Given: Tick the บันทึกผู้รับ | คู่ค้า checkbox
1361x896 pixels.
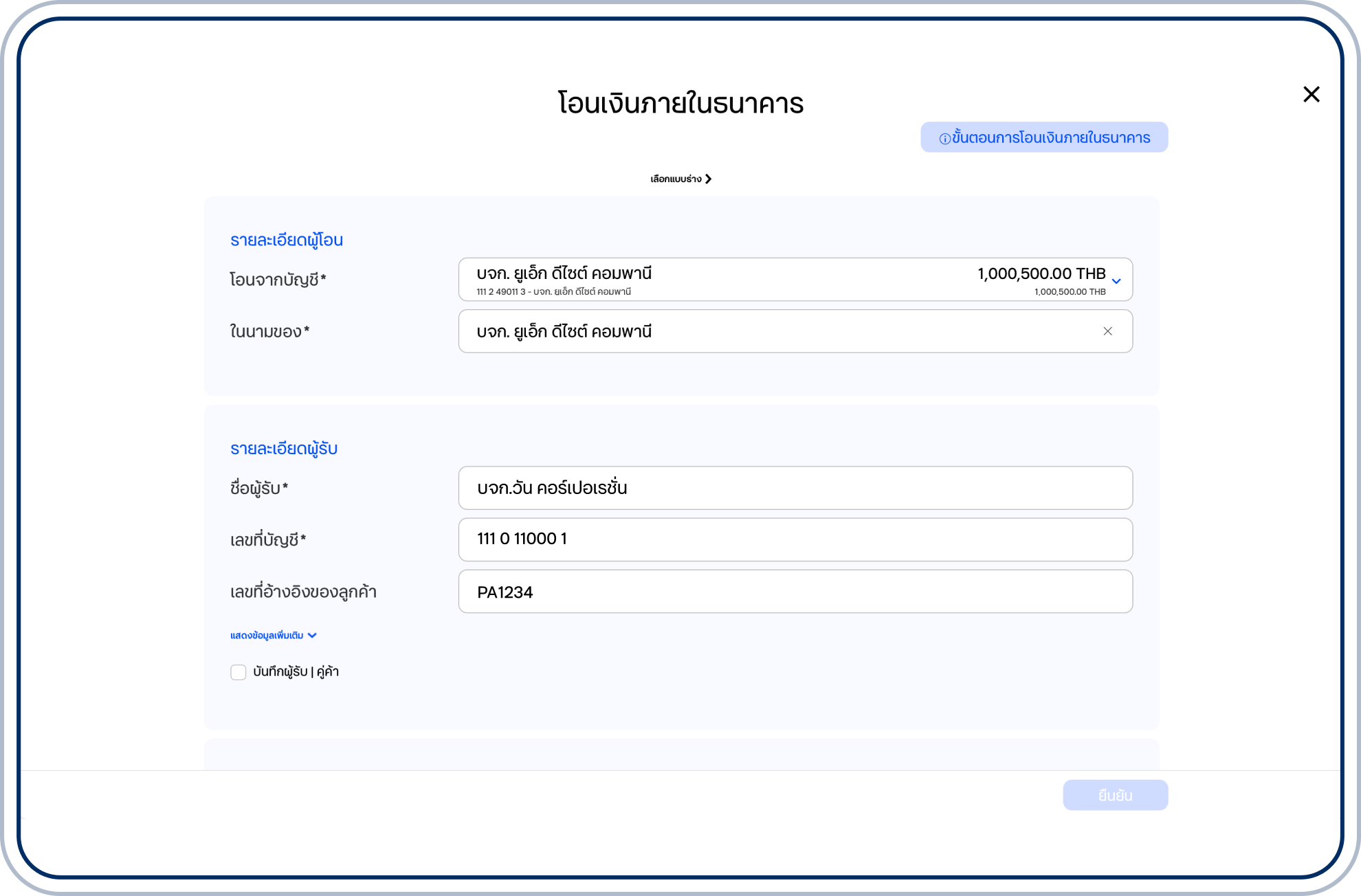Looking at the screenshot, I should coord(239,672).
